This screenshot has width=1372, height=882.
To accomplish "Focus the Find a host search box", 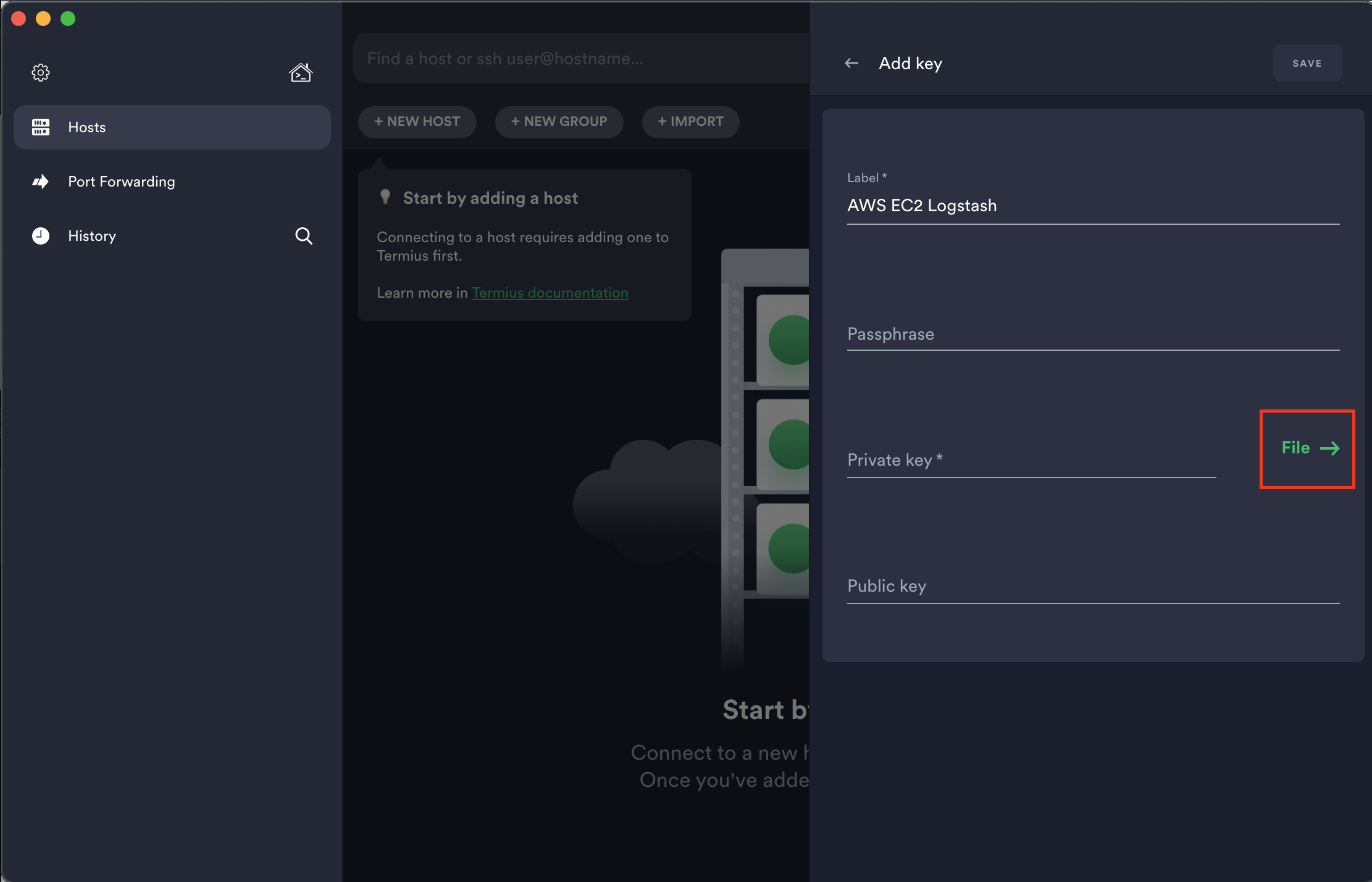I will coord(580,59).
